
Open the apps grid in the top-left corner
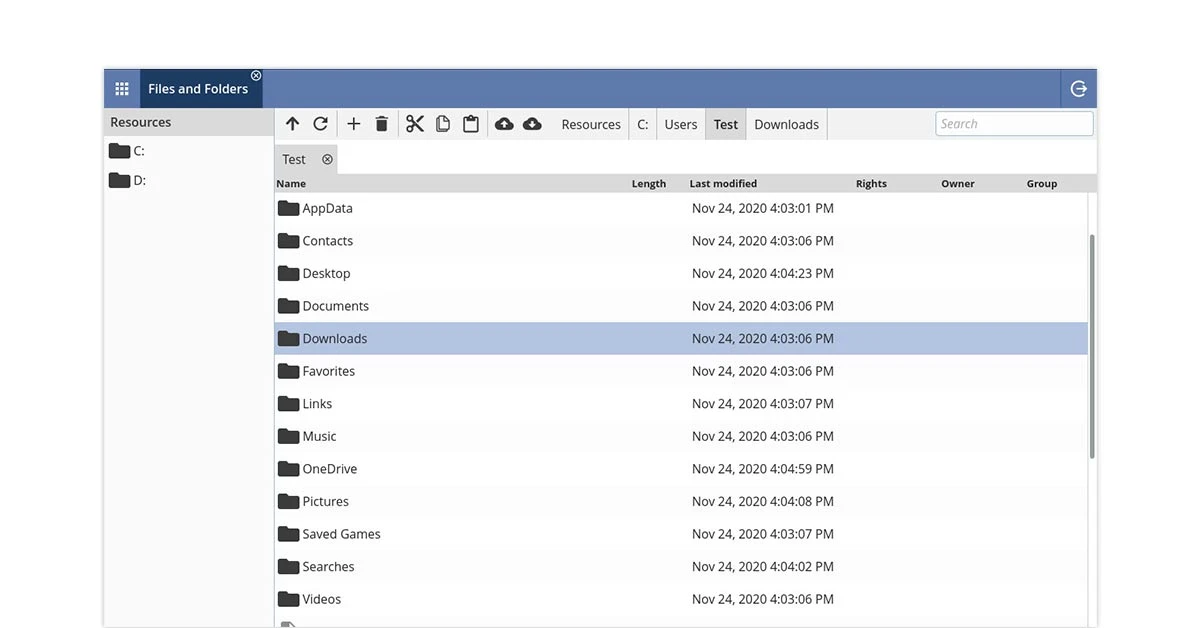(122, 88)
